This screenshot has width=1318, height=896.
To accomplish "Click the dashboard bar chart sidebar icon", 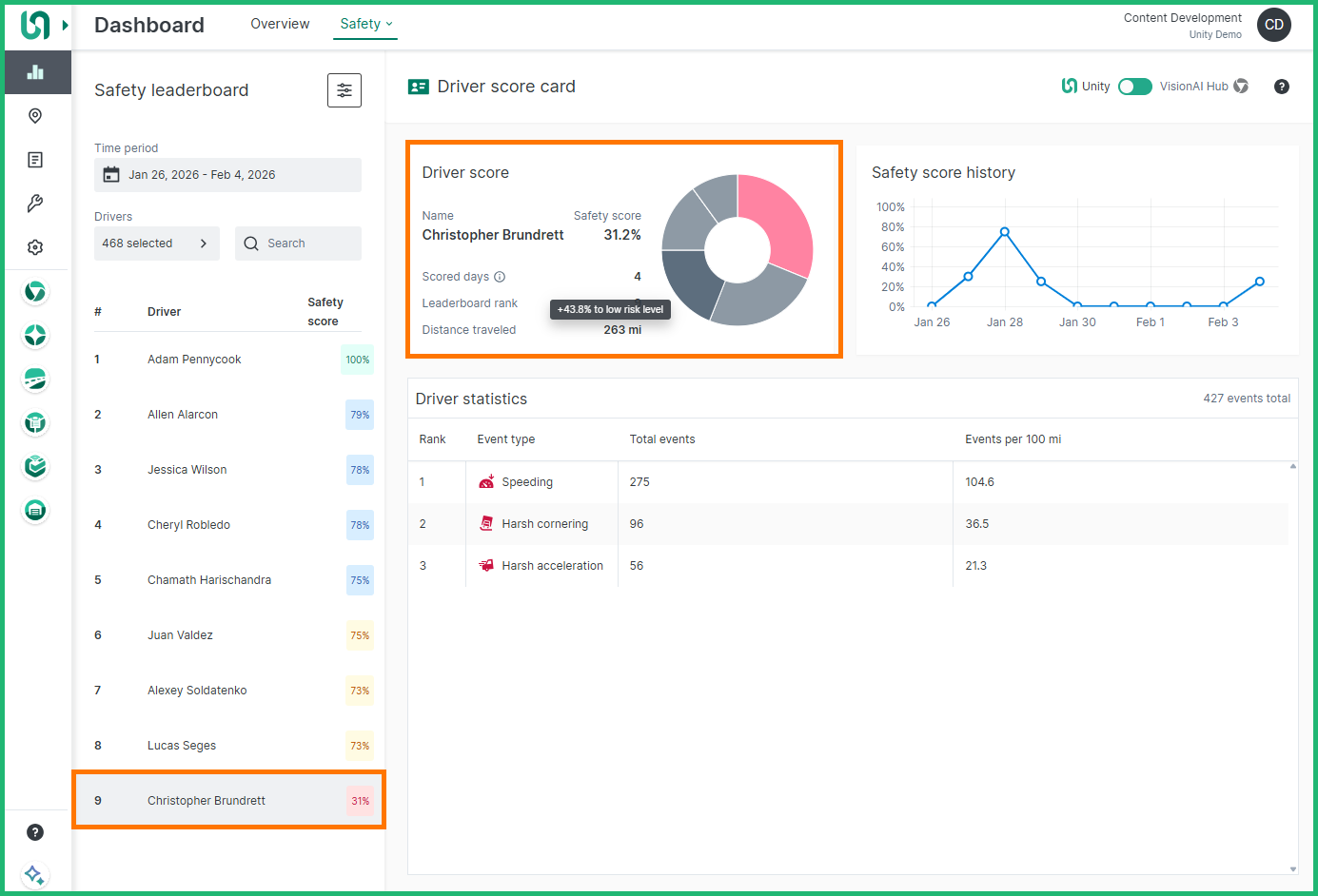I will click(36, 72).
